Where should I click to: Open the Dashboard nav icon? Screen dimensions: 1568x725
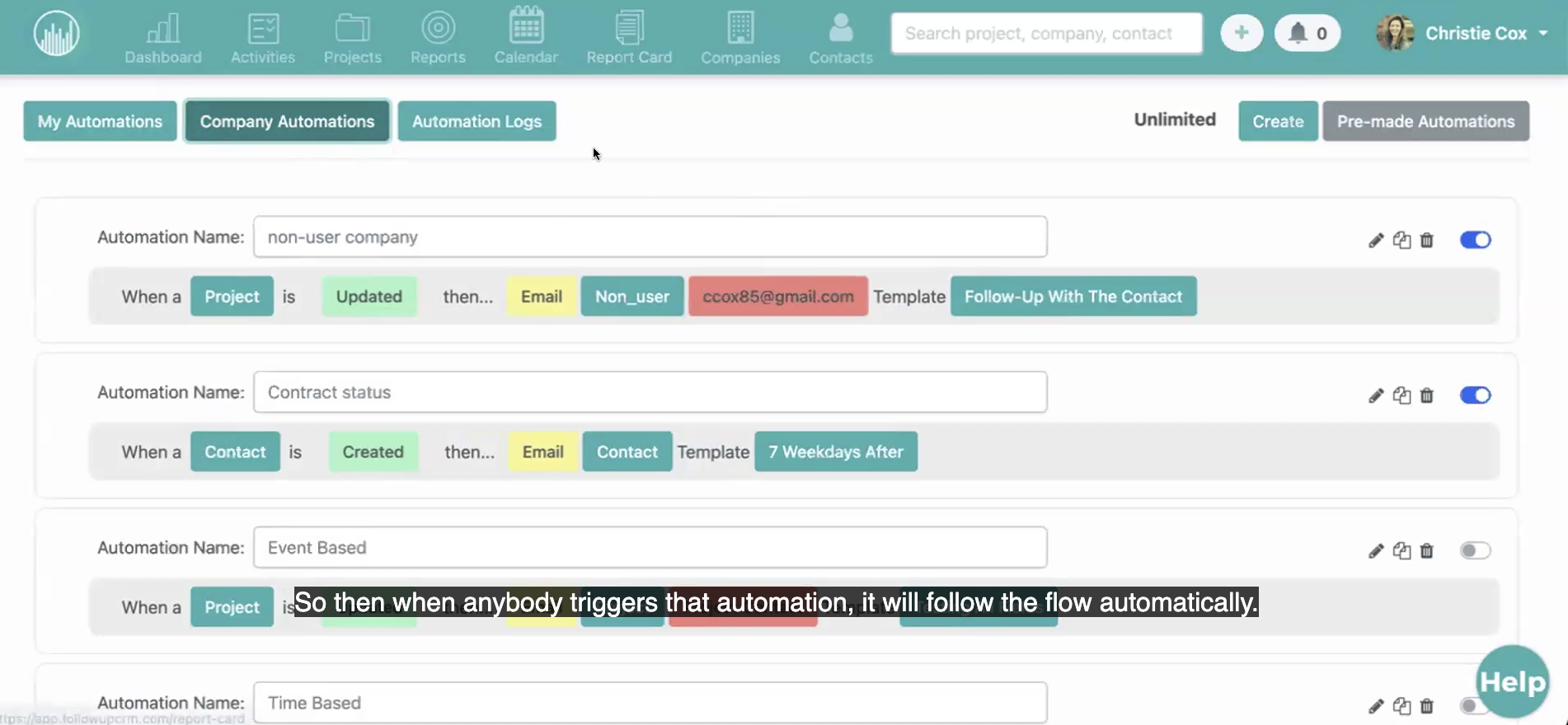[x=163, y=38]
